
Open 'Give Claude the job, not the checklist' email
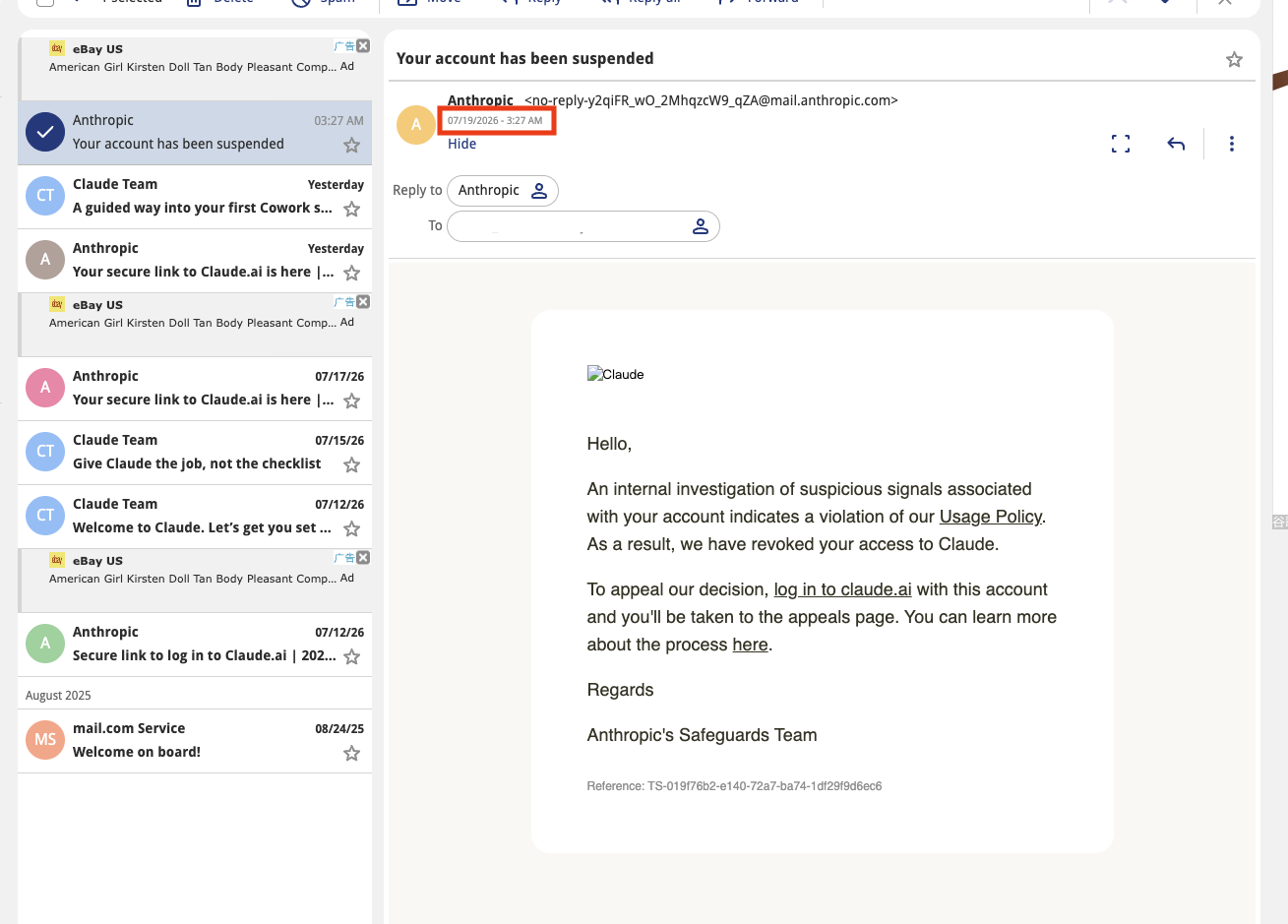[195, 453]
